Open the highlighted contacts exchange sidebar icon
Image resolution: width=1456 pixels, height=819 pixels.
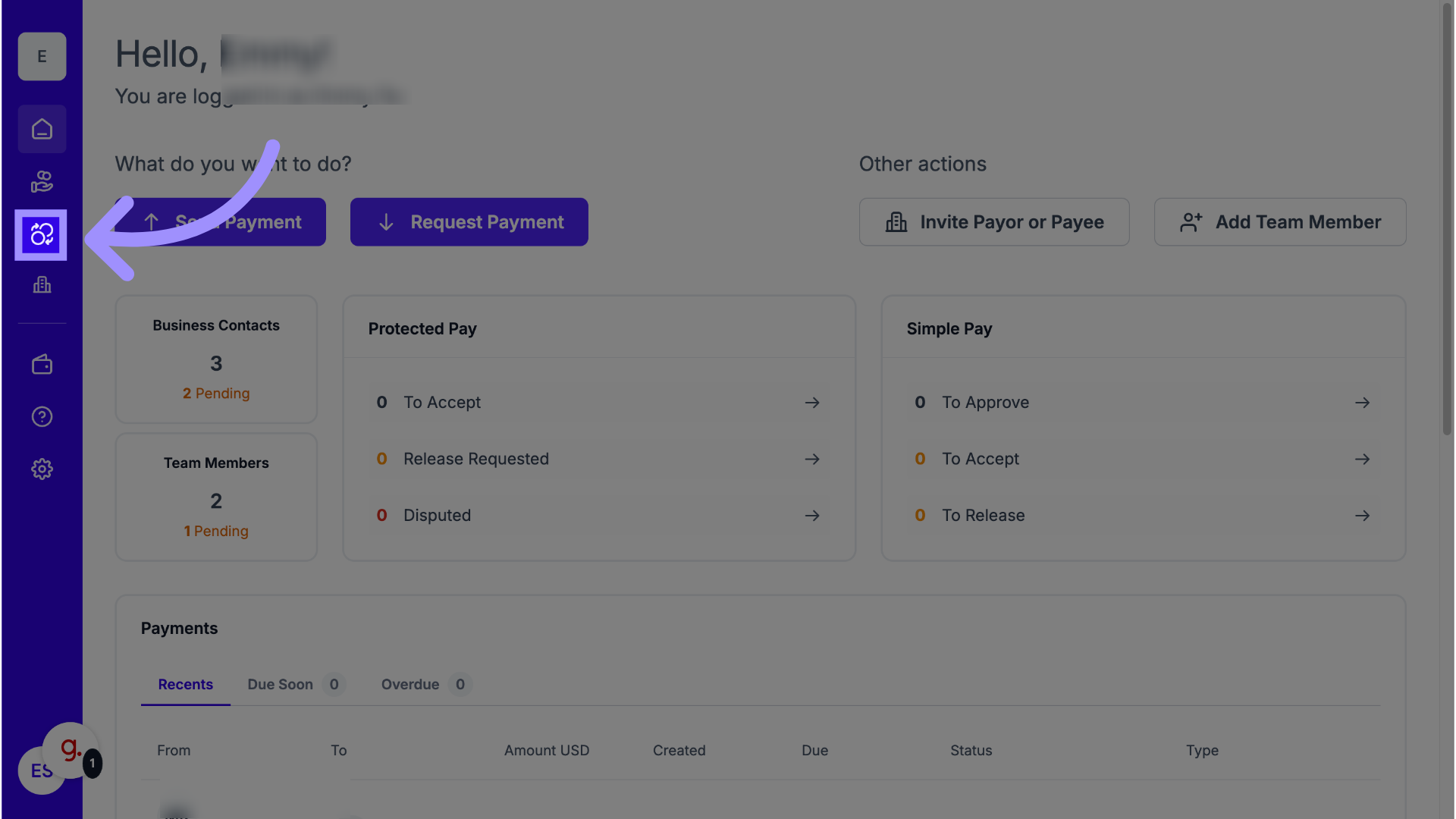41,235
